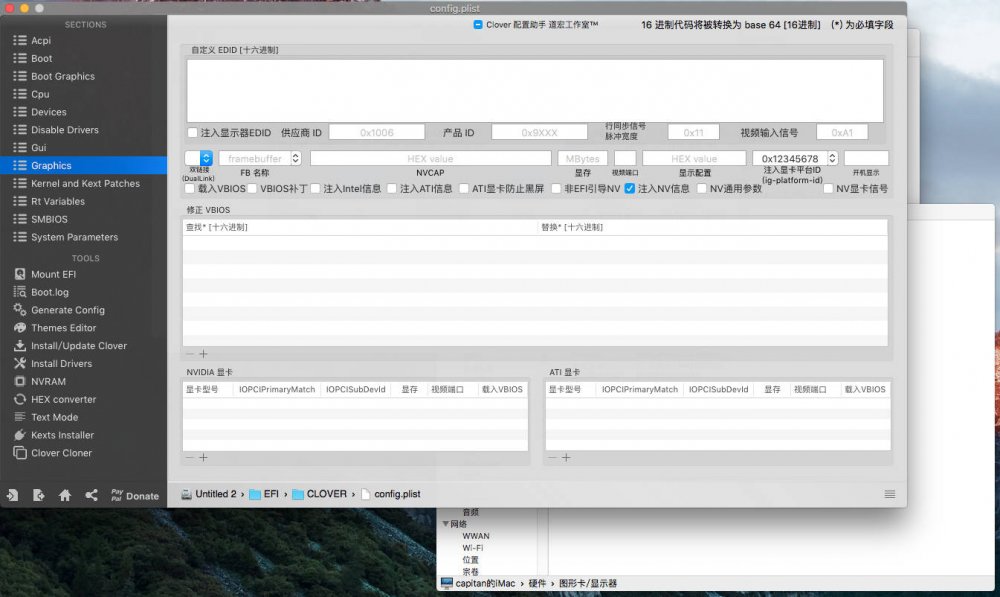Open Generate Config tool

tap(68, 310)
